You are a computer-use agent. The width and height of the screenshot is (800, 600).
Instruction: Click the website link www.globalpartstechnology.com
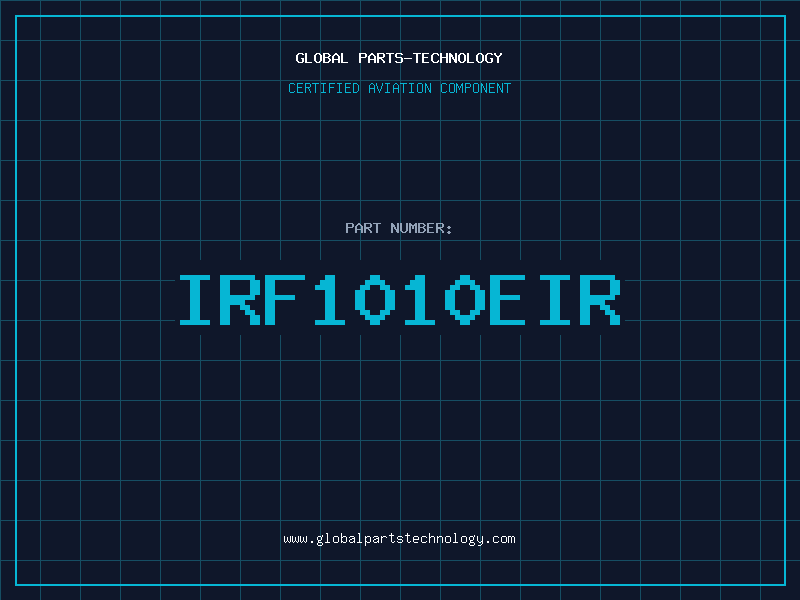coord(399,539)
